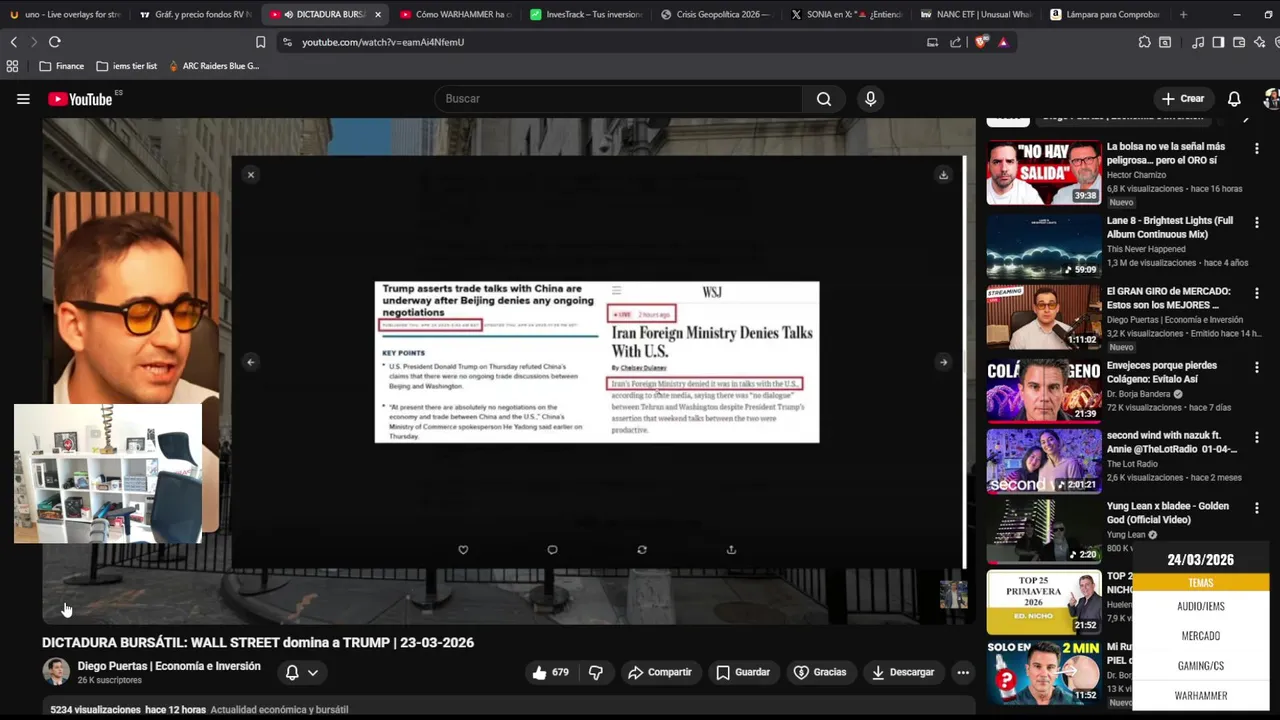Screen dimensions: 1280x720
Task: Open the Finance bookmarks folder
Action: pyautogui.click(x=61, y=66)
